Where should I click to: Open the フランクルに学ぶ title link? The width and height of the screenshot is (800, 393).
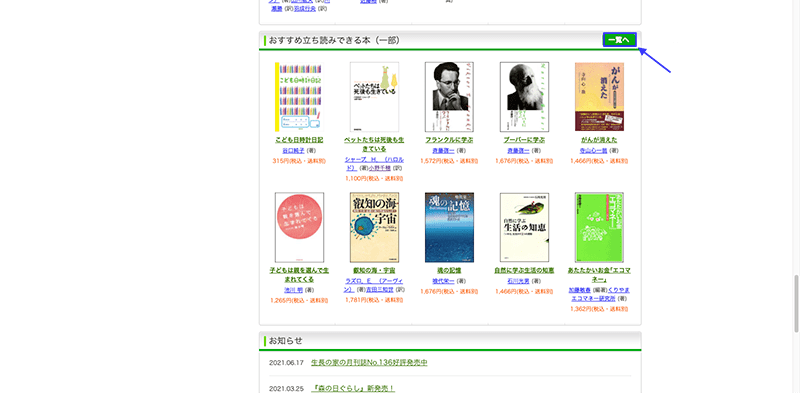pos(449,140)
